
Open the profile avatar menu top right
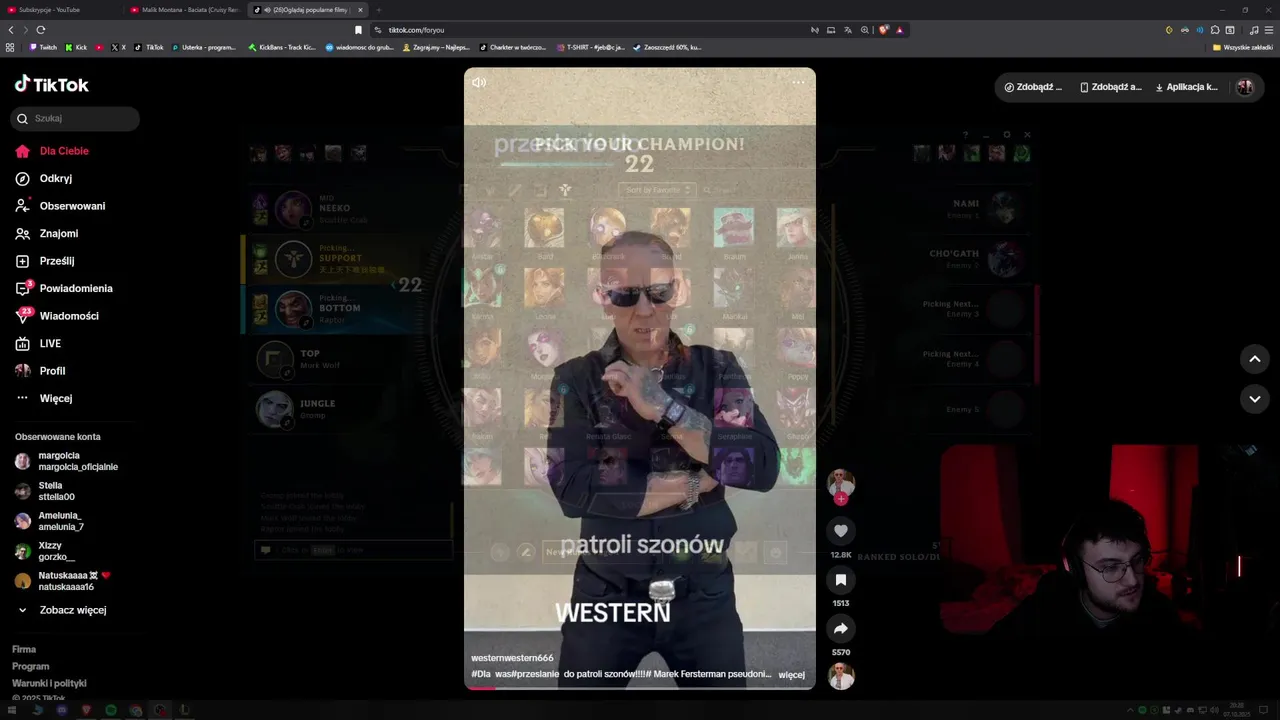tap(1245, 87)
